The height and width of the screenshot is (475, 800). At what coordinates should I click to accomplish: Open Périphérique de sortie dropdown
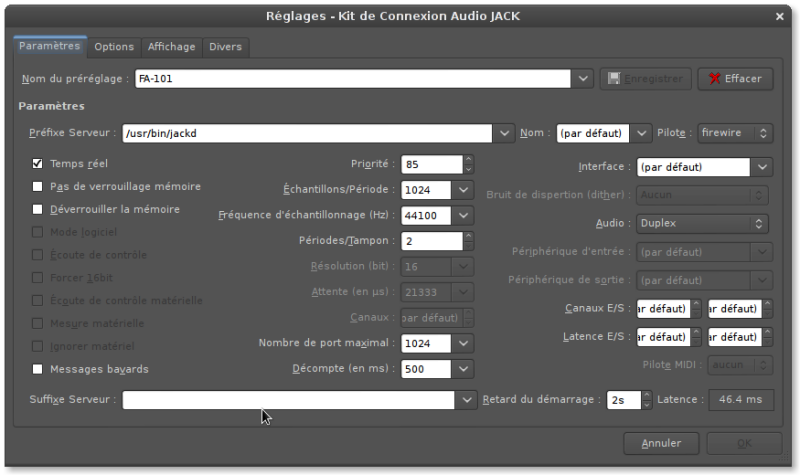click(x=762, y=280)
